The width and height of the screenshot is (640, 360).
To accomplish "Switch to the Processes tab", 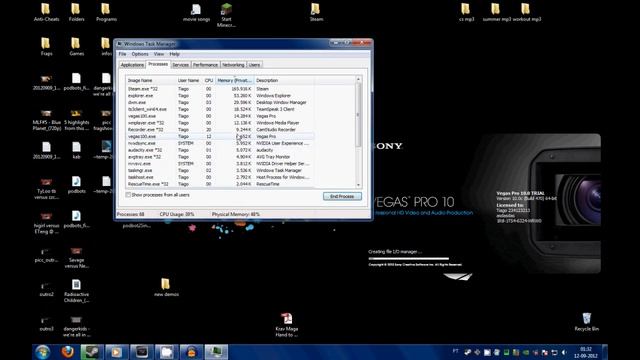I will click(x=158, y=64).
